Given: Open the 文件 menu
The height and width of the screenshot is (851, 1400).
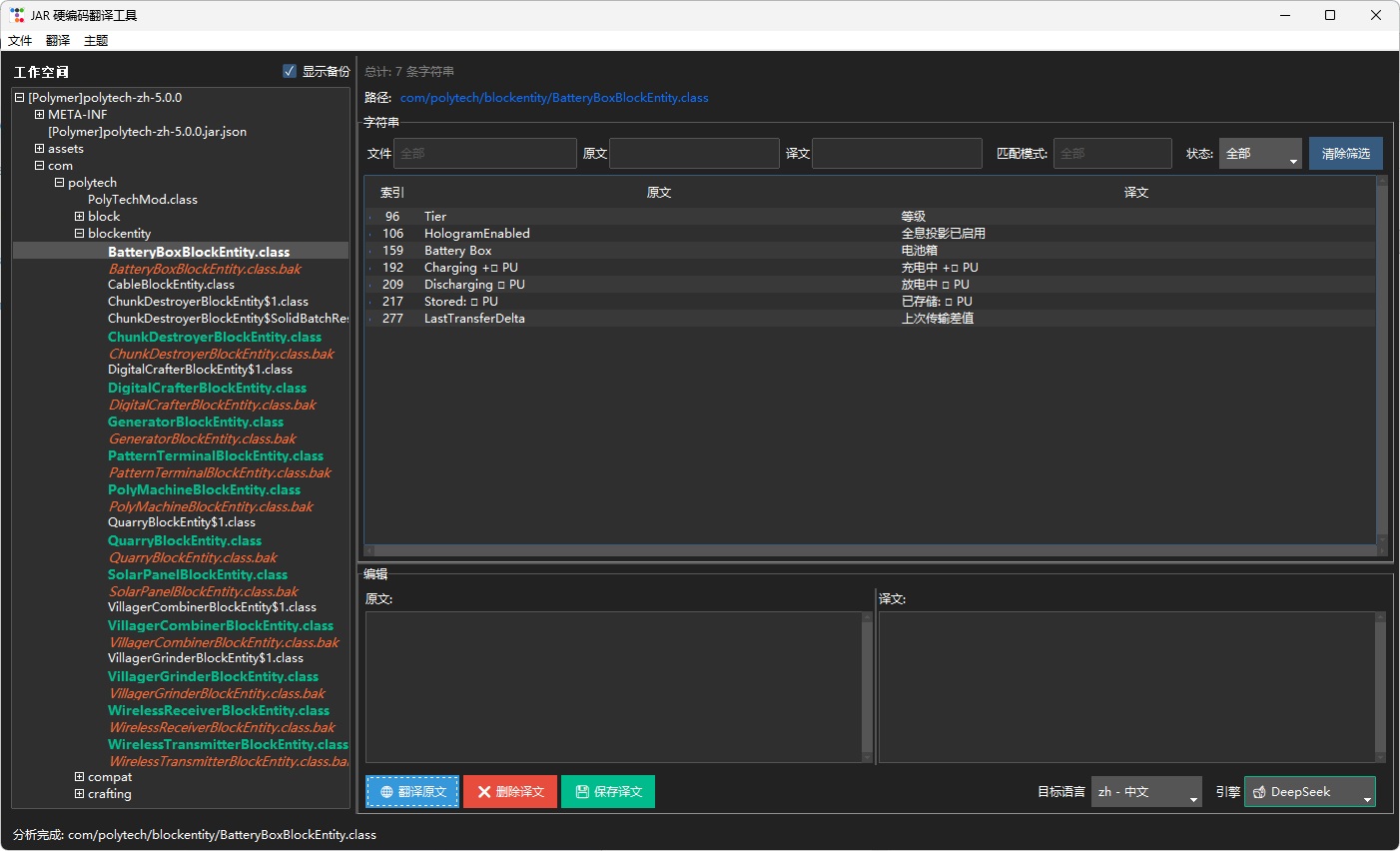Looking at the screenshot, I should tap(20, 41).
